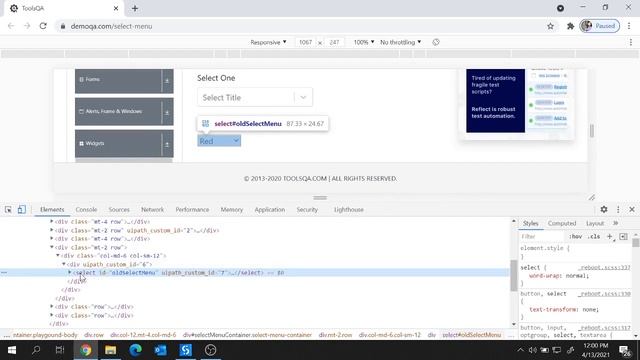Switch to the Application tab
This screenshot has height=360, width=640.
click(x=269, y=210)
